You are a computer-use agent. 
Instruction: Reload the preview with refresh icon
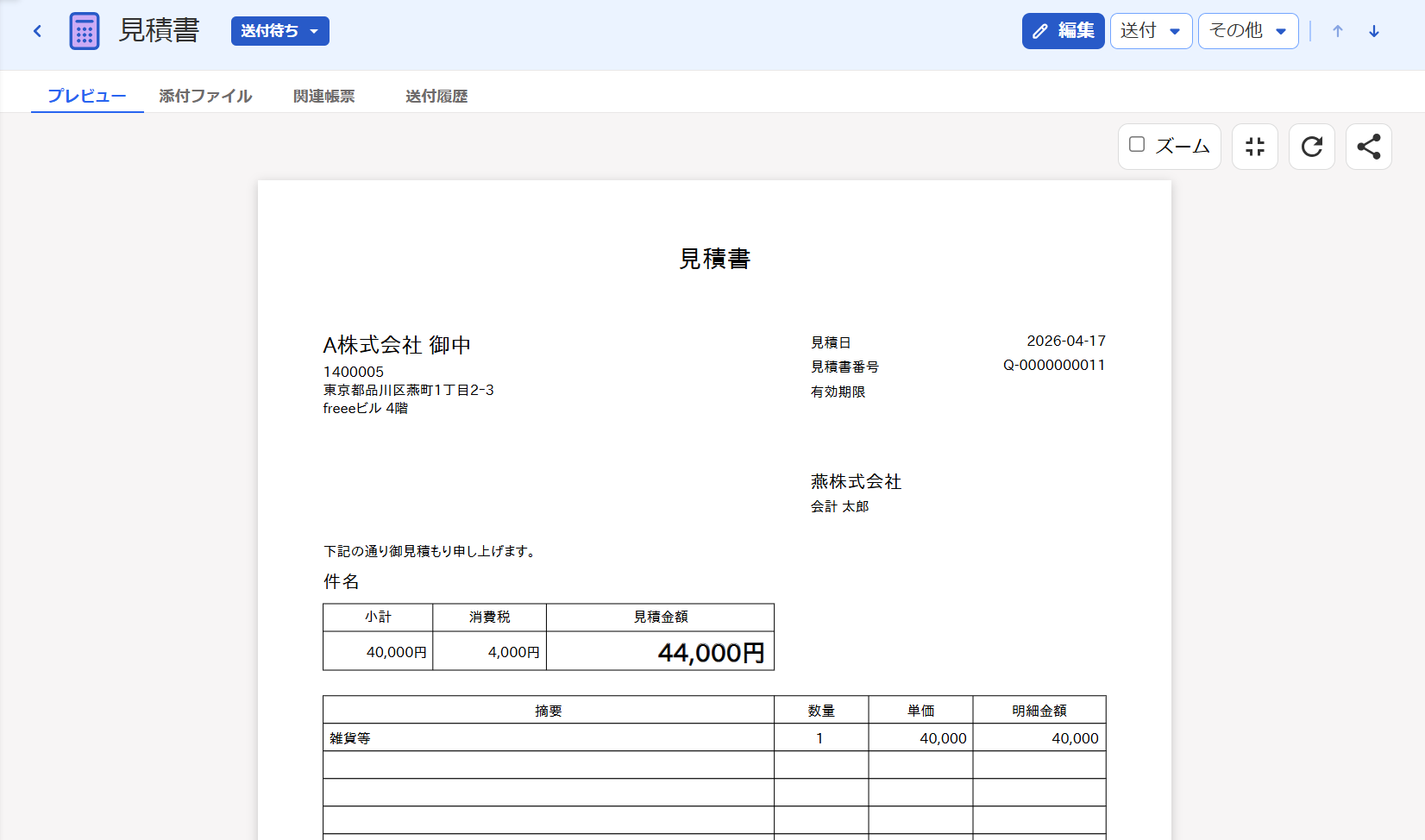click(x=1312, y=147)
